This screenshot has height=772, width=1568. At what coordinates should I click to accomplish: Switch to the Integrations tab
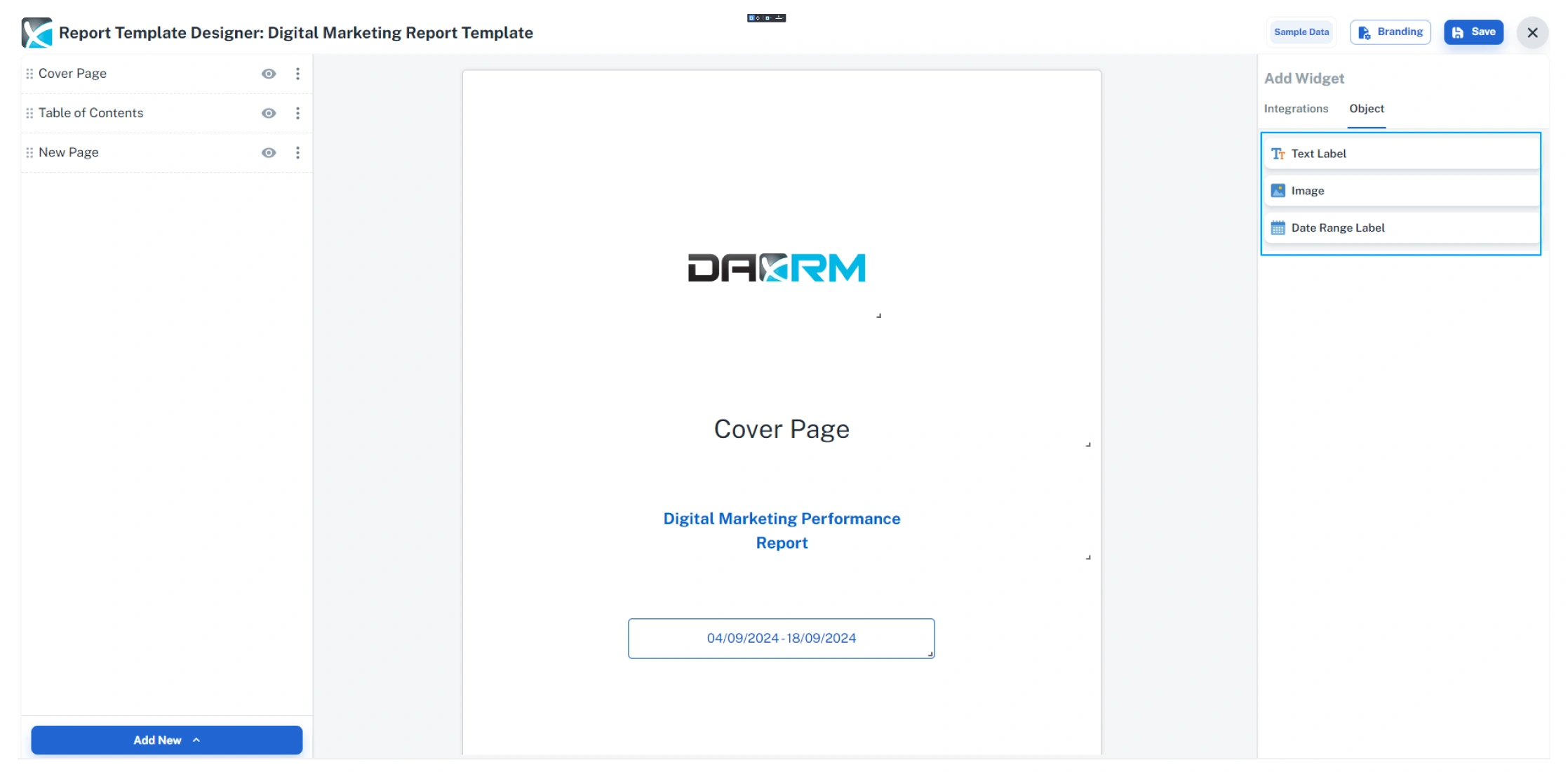pos(1296,109)
